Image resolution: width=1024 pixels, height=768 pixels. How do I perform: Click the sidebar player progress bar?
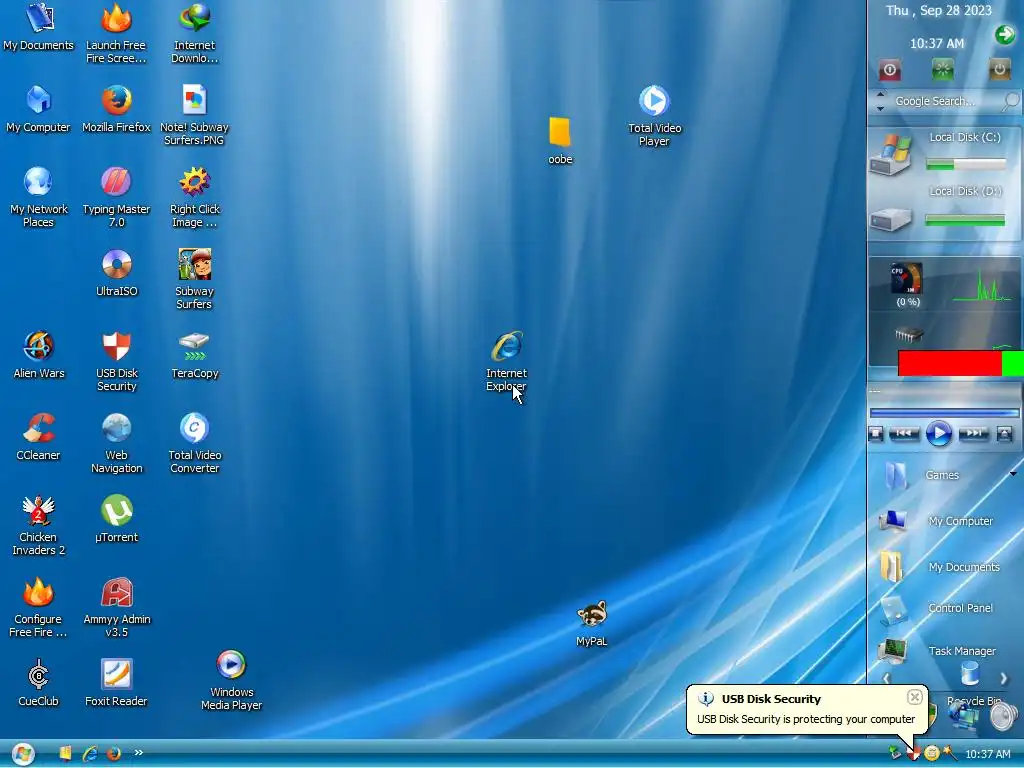point(944,413)
